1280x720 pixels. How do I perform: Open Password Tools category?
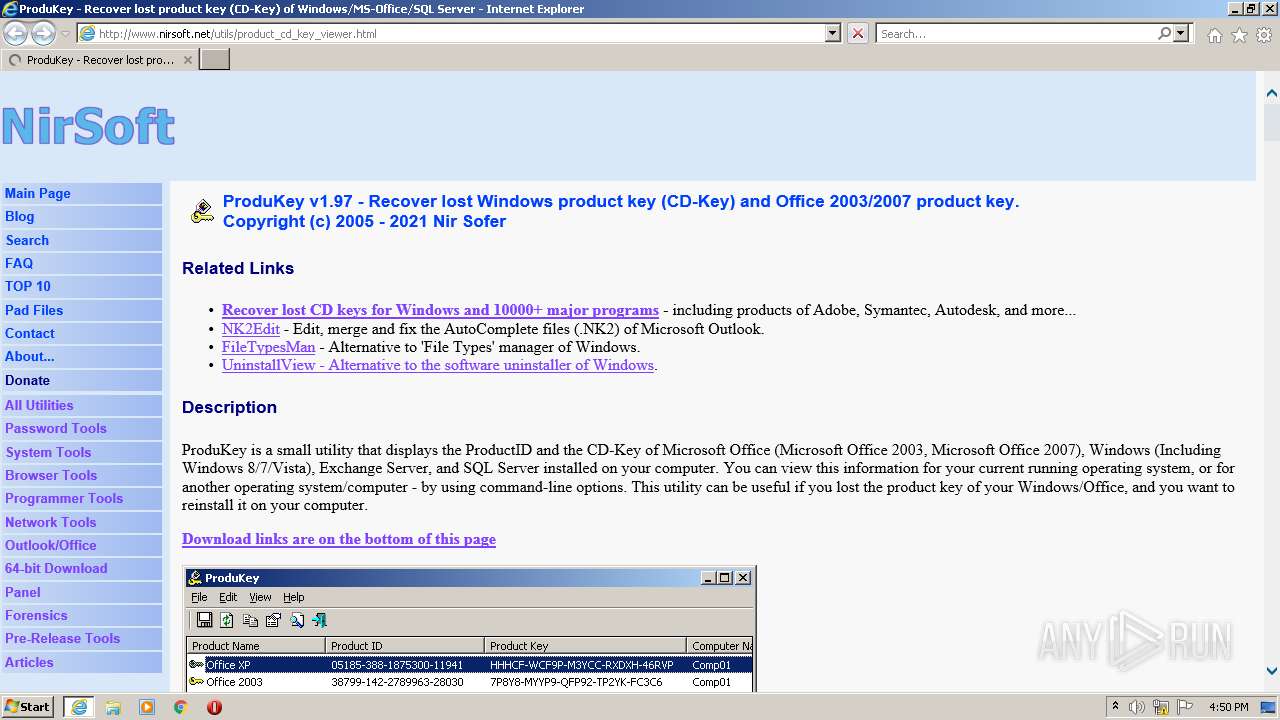81,428
